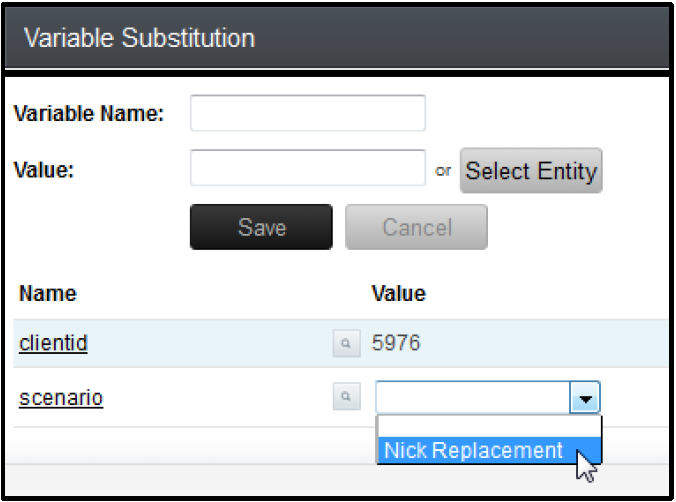Screen dimensions: 676x502
Task: Click the magnifier icon beside clientid
Action: pyautogui.click(x=345, y=344)
